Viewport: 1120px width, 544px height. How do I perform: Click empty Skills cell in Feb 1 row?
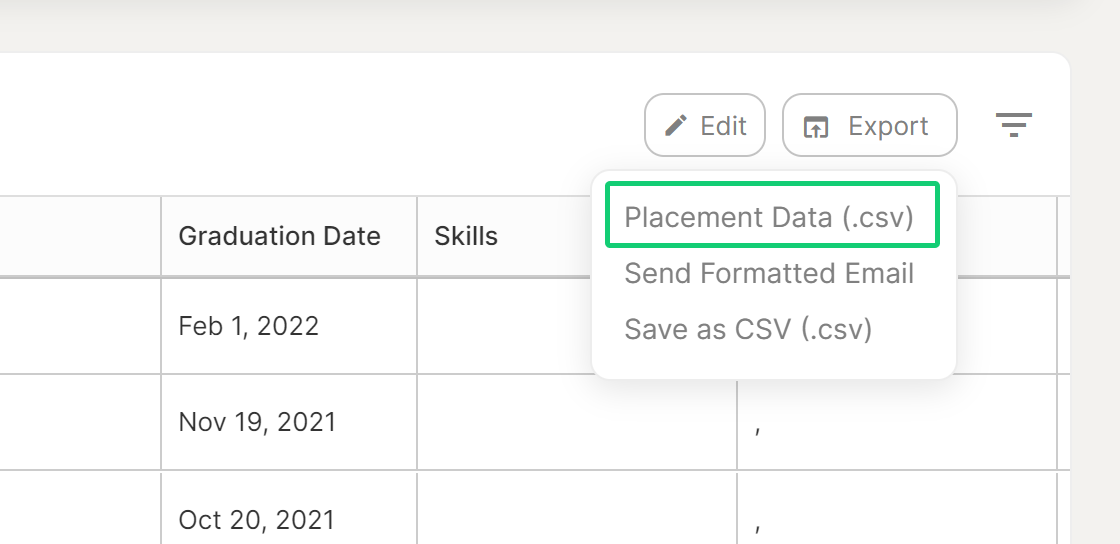point(504,326)
